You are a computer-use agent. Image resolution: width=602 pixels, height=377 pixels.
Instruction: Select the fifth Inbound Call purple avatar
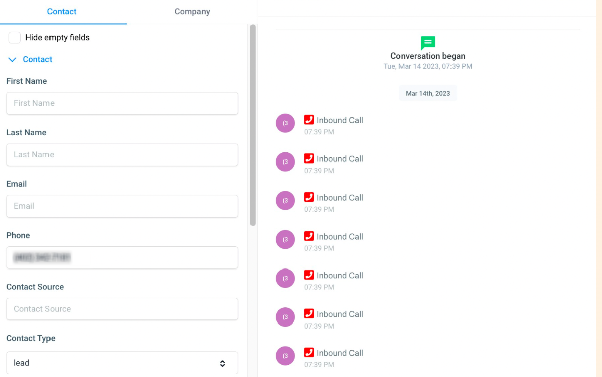285,278
